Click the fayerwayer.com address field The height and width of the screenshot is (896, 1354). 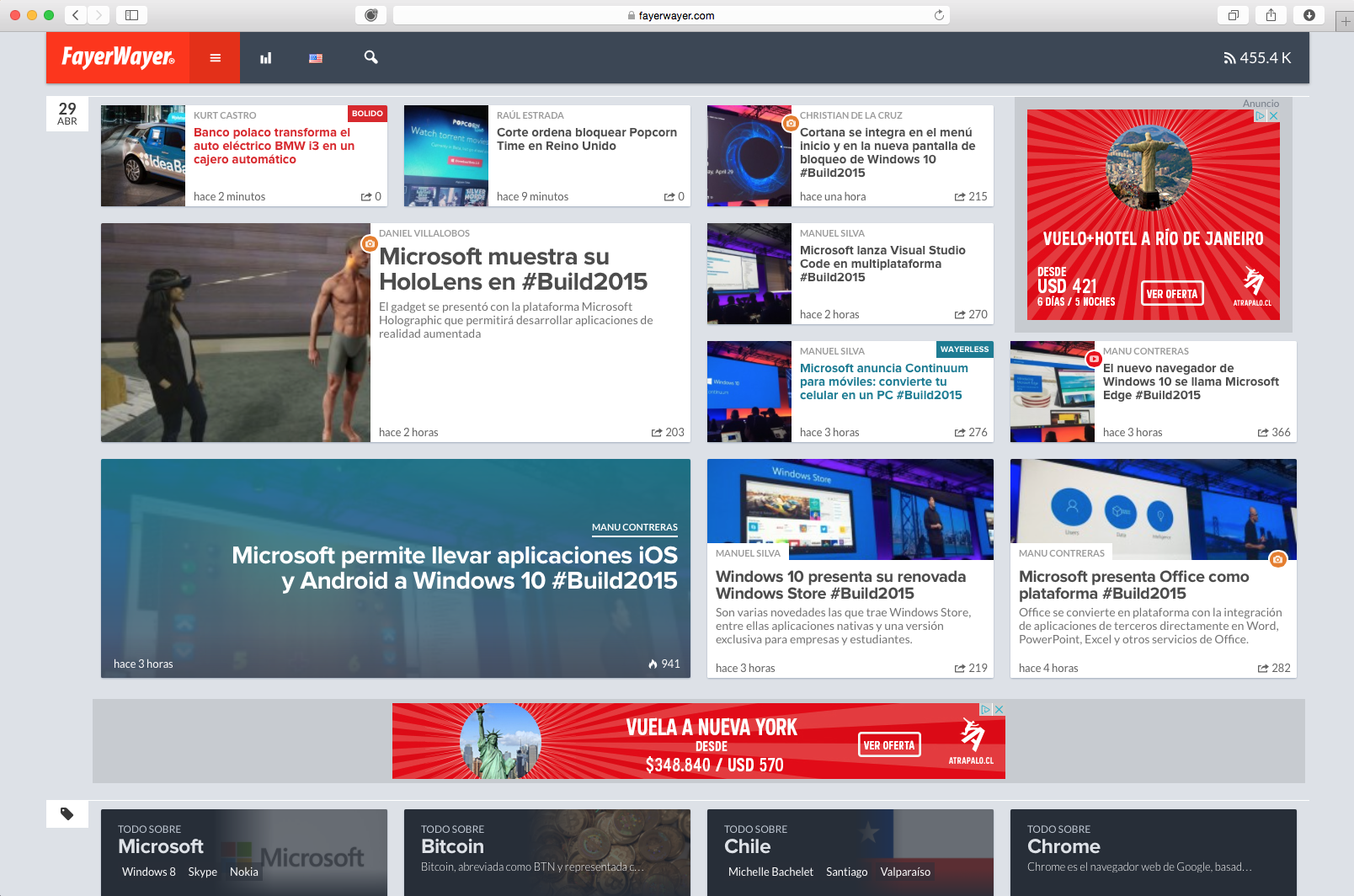[671, 15]
